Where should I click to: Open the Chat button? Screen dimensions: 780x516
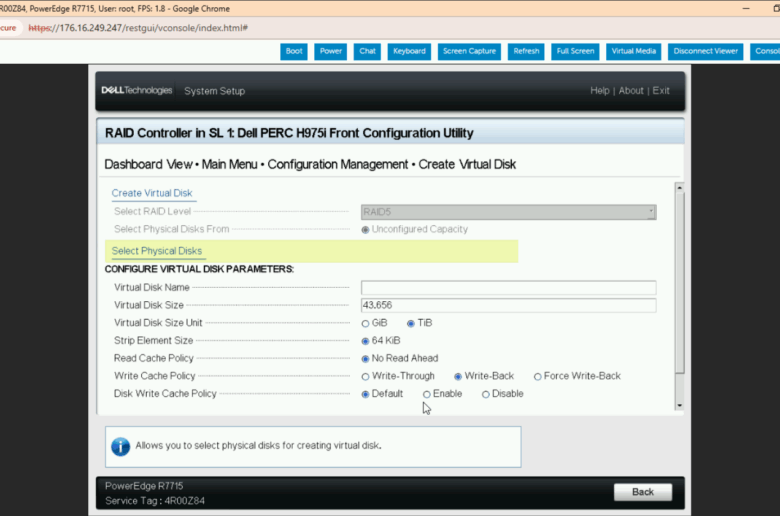tap(367, 51)
